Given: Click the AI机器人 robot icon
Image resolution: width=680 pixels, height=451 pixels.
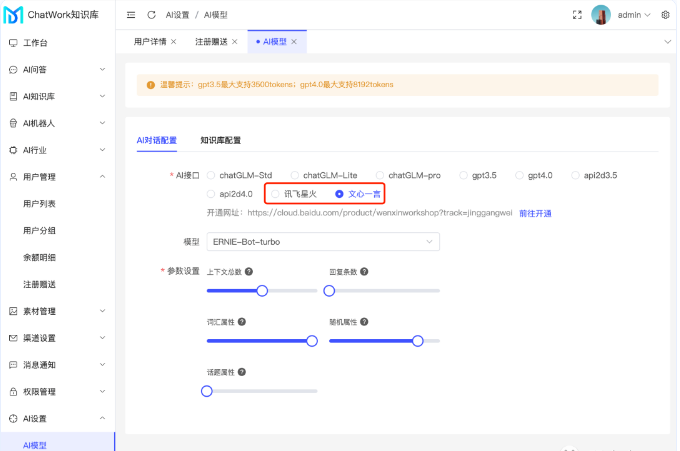Looking at the screenshot, I should click(13, 124).
